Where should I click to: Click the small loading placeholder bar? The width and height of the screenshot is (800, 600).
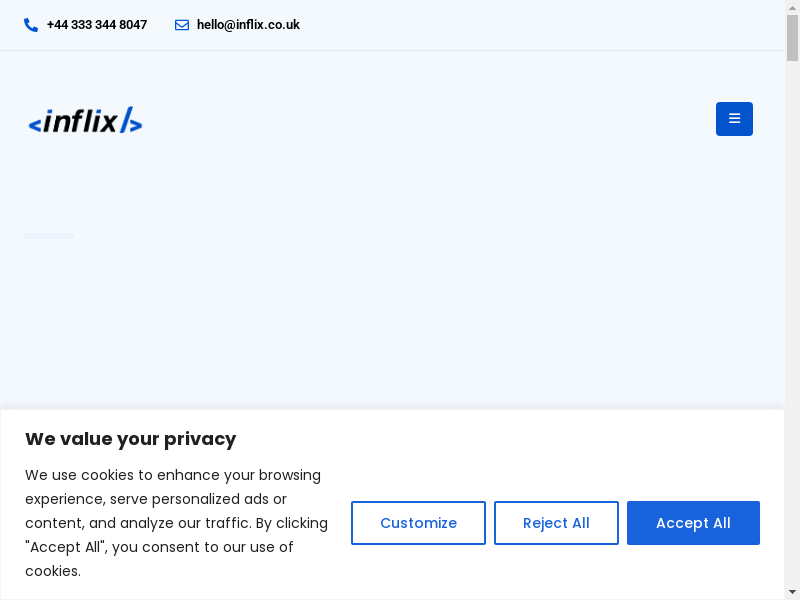pos(49,236)
